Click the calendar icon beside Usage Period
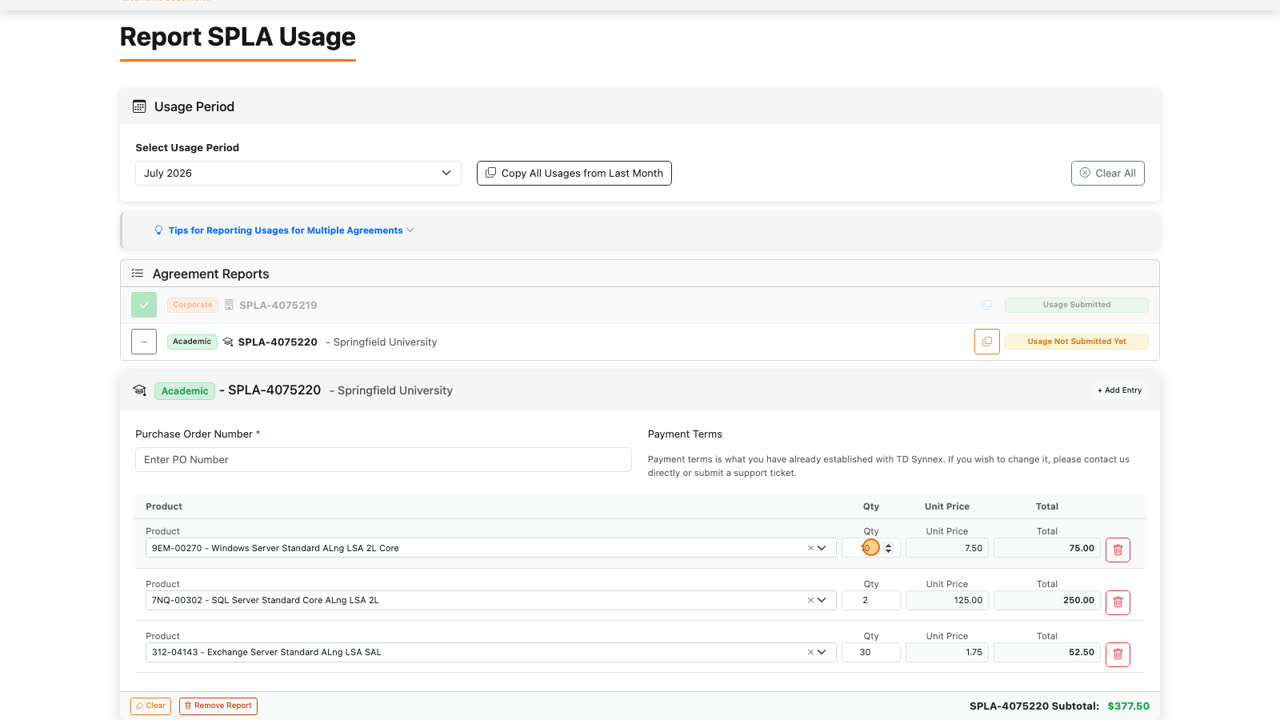Image resolution: width=1280 pixels, height=720 pixels. pyautogui.click(x=140, y=107)
